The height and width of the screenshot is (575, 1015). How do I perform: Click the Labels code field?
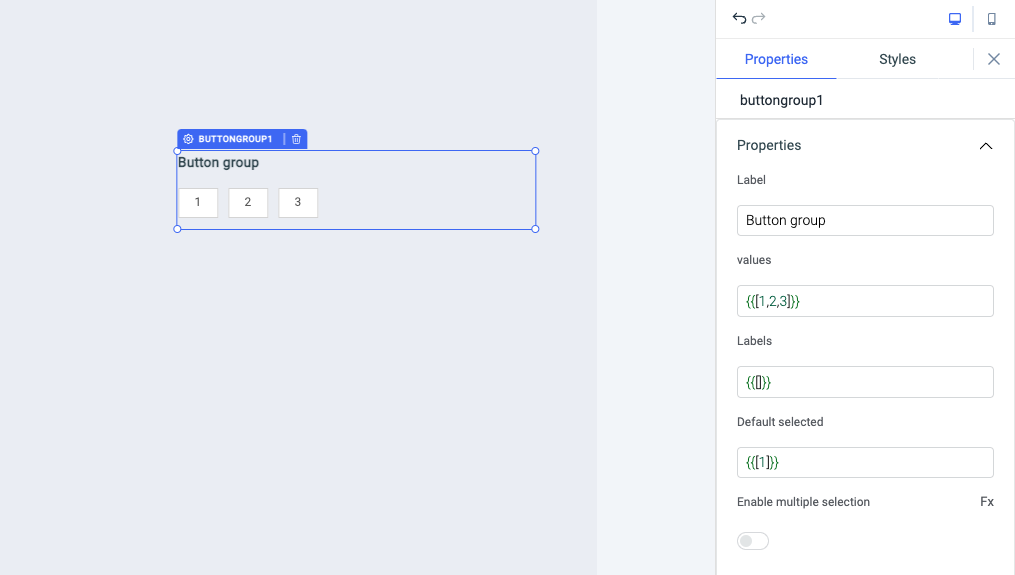tap(865, 382)
